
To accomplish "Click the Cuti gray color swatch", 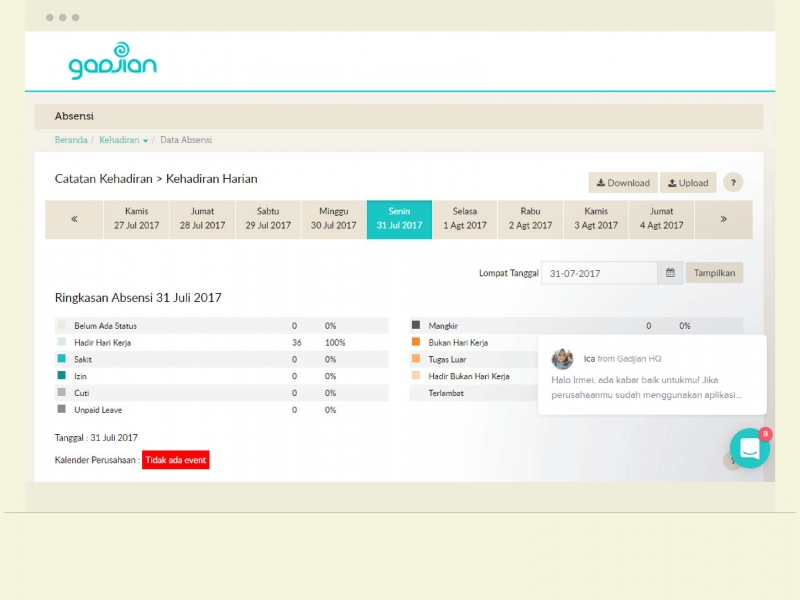I will coord(62,392).
